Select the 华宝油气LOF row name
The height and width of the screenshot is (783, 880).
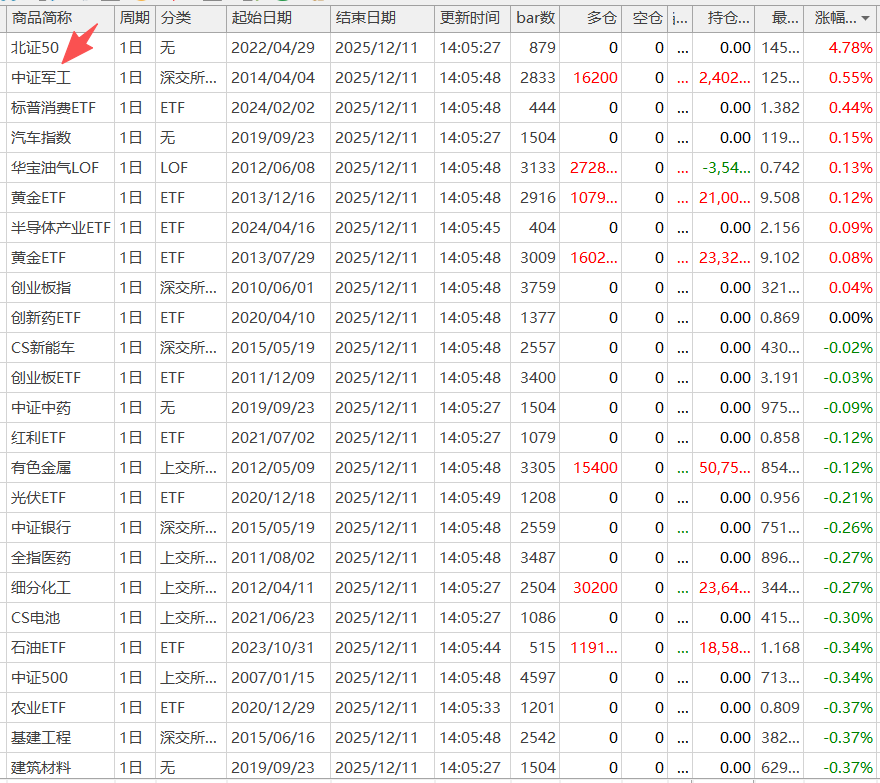pos(55,168)
